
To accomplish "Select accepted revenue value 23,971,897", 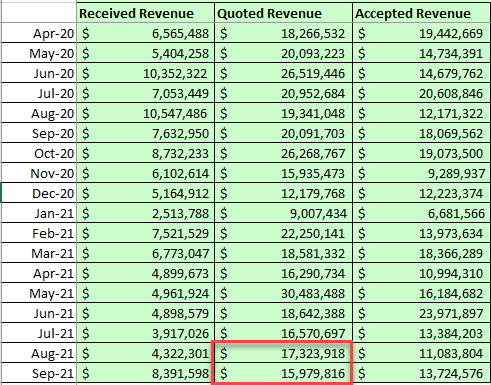I will point(422,313).
